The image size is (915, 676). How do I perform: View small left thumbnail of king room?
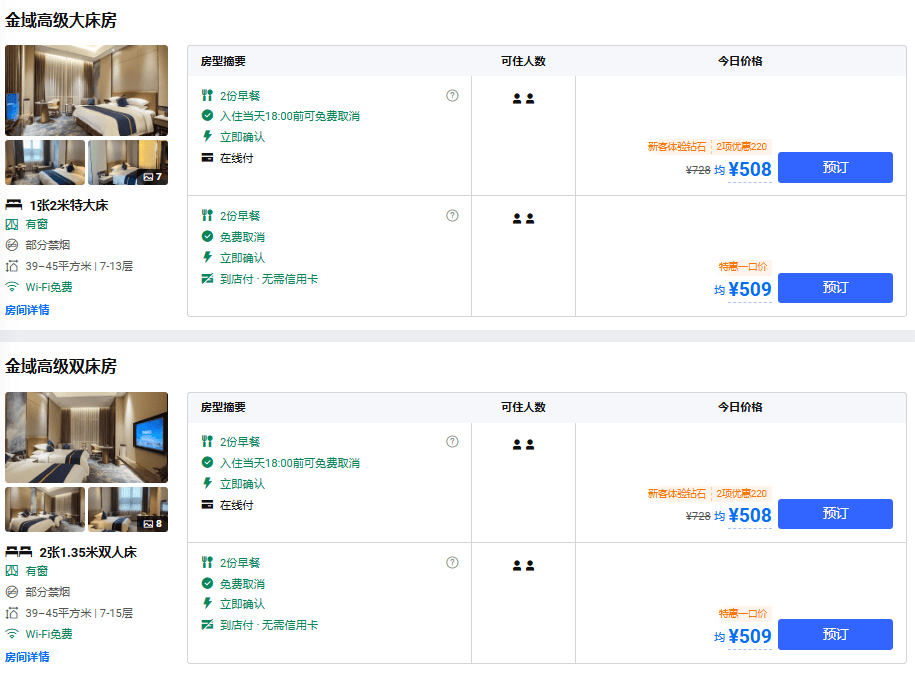[x=45, y=162]
